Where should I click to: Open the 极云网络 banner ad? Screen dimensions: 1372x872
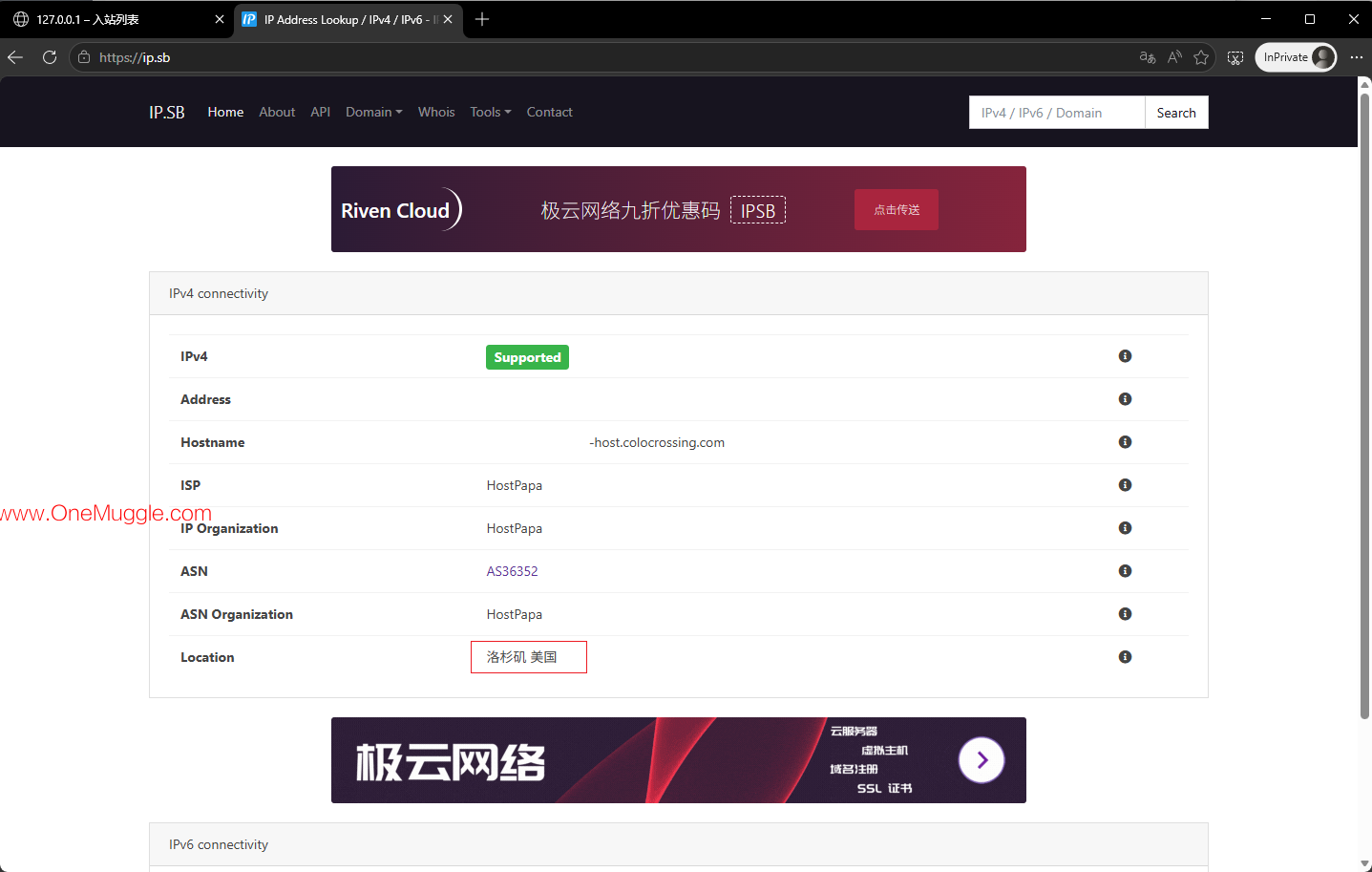pos(679,760)
